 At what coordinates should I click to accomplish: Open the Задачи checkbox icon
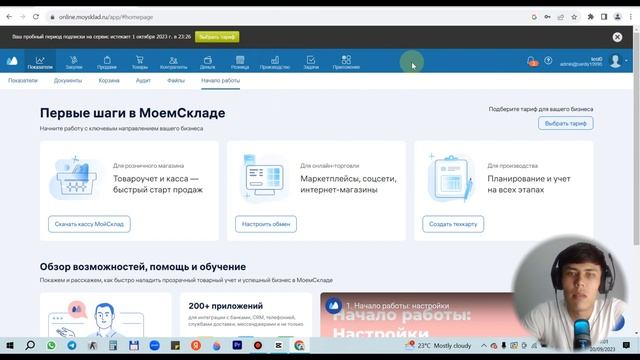pyautogui.click(x=311, y=60)
